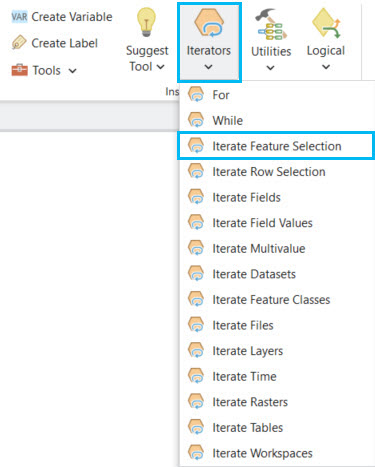Click the Iterate Layers icon
Screen dimensions: 375x467
pyautogui.click(x=196, y=351)
